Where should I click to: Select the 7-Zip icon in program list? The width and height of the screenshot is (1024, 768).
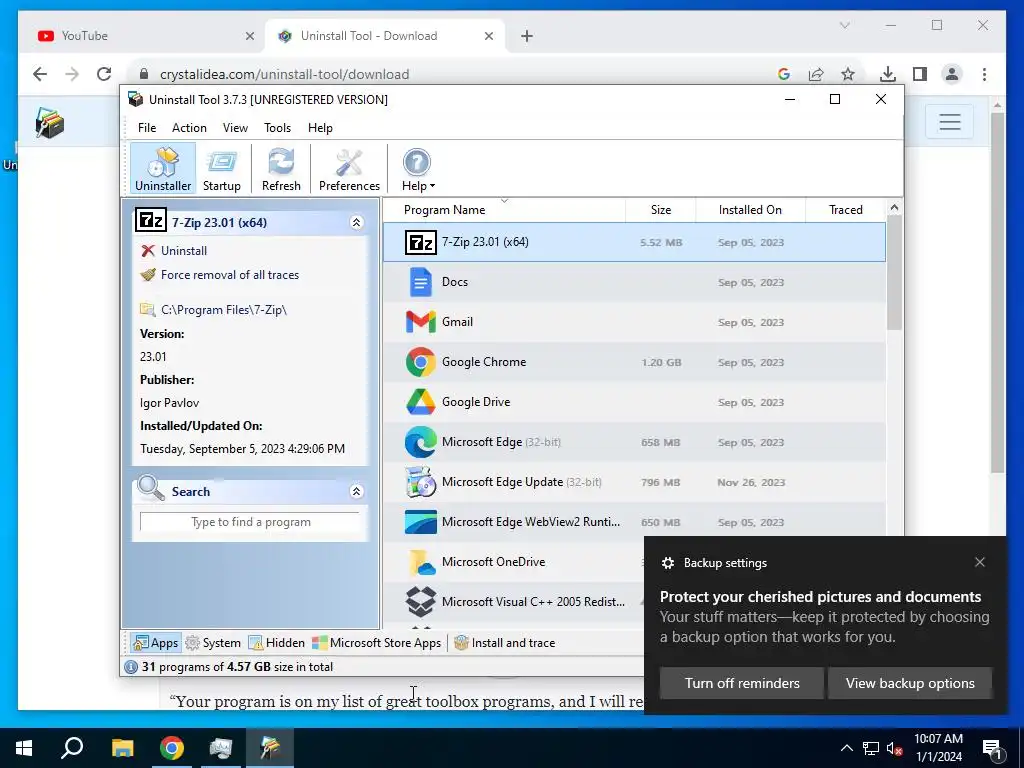click(x=421, y=242)
